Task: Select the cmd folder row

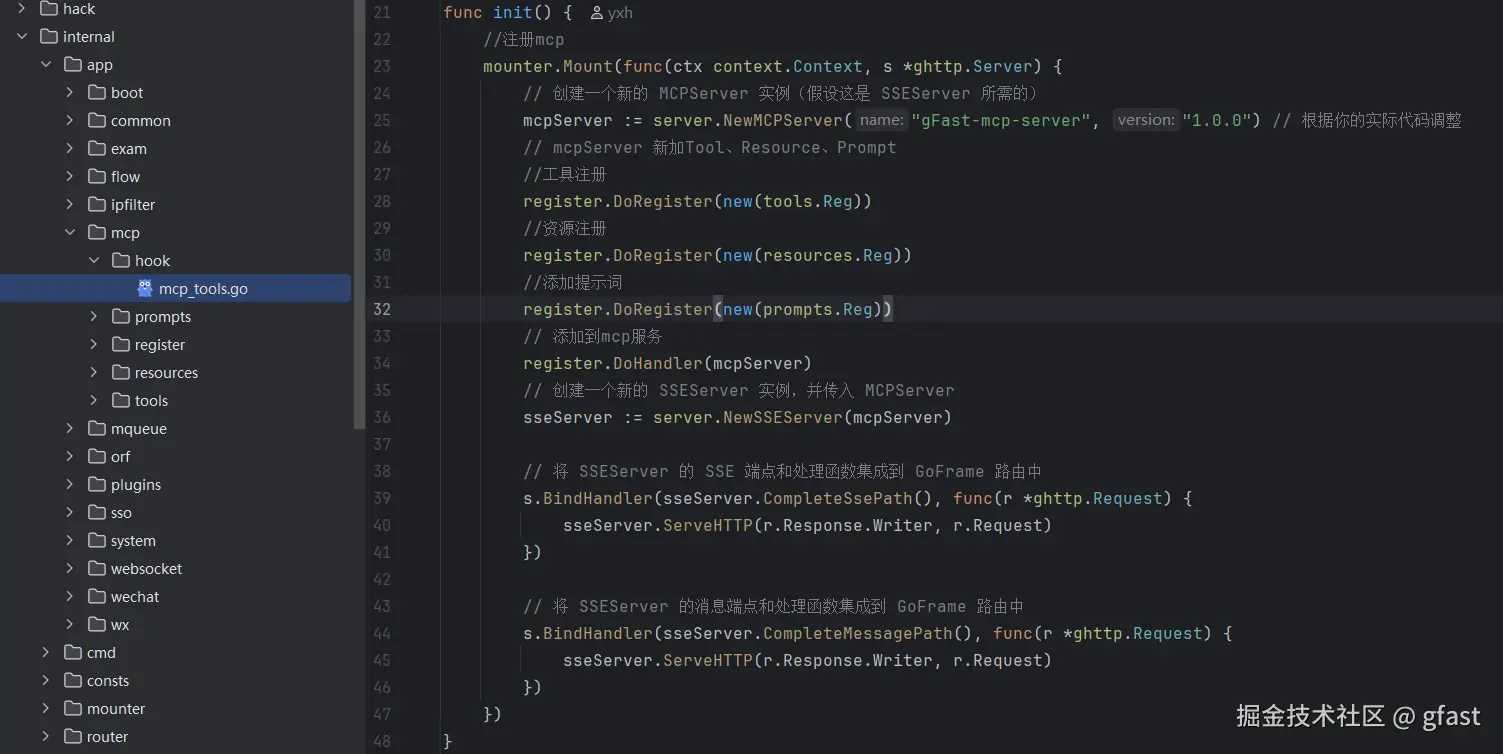Action: point(176,653)
